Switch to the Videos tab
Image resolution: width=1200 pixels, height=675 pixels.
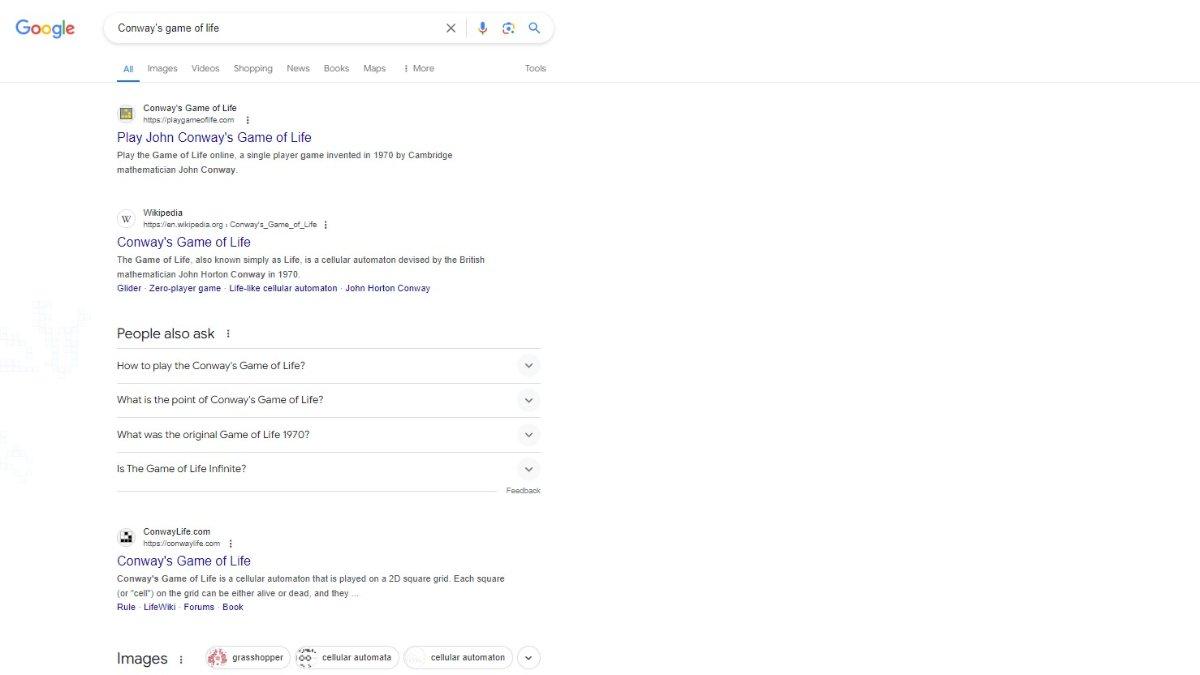click(x=205, y=69)
